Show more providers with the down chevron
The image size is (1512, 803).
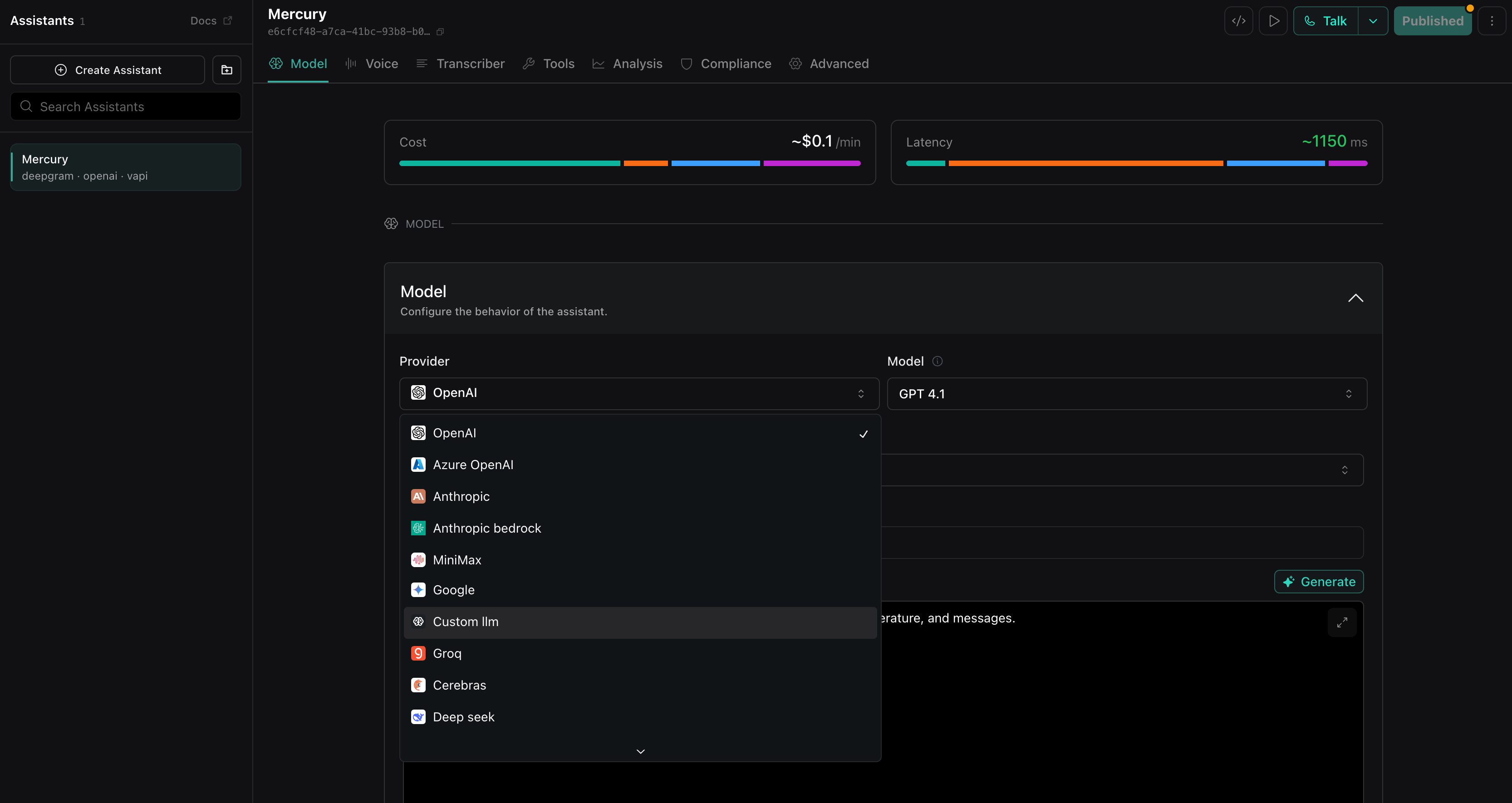point(640,751)
